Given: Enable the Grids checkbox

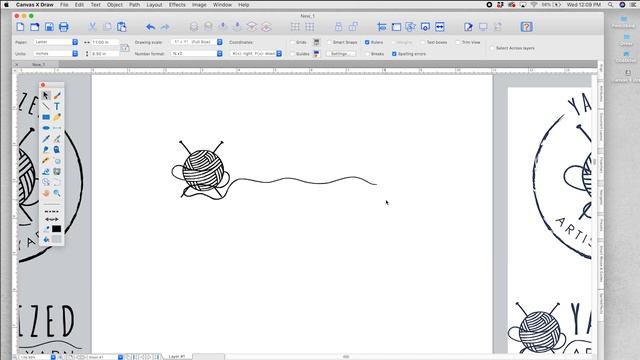Looking at the screenshot, I should coord(292,42).
